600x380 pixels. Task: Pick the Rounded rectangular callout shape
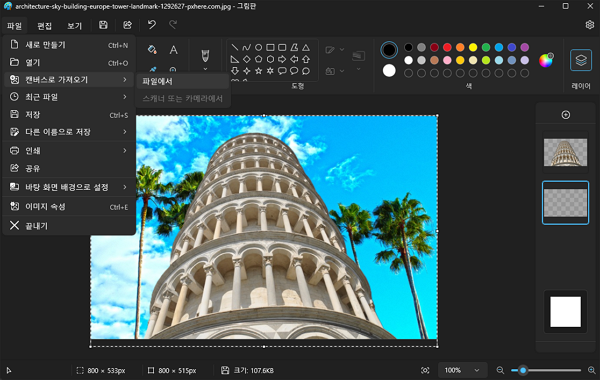(x=282, y=71)
